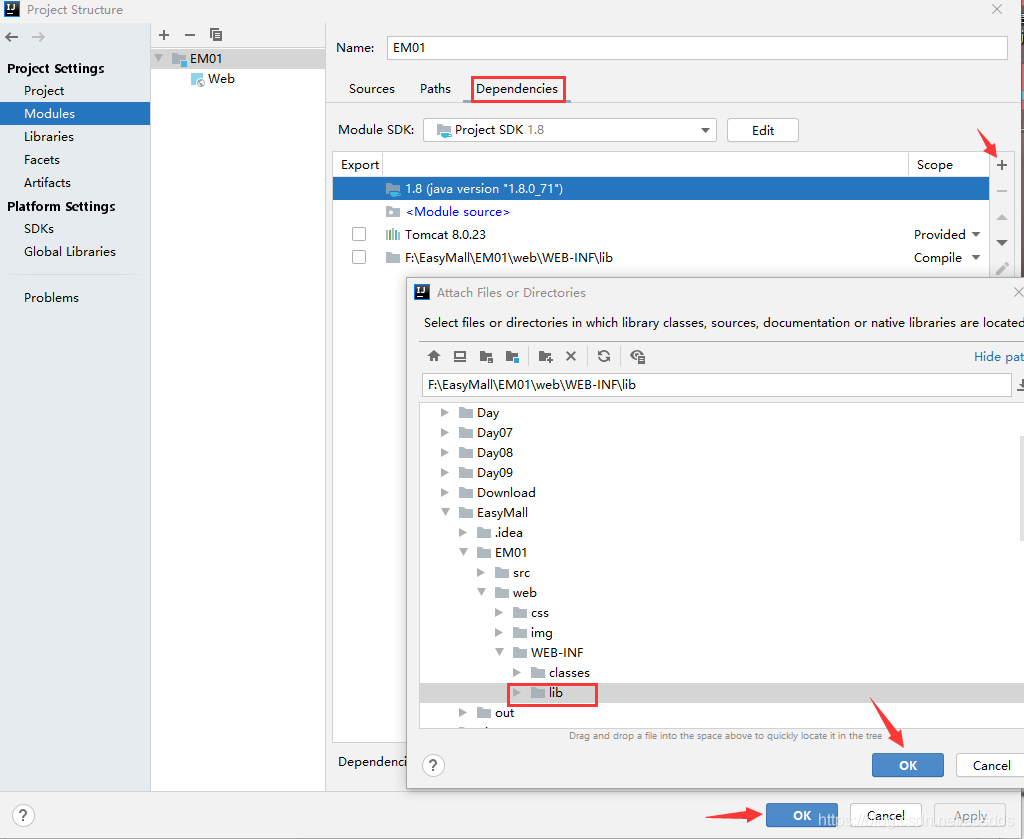Add a dependency with the plus icon beside Scope
1024x839 pixels.
click(1002, 165)
